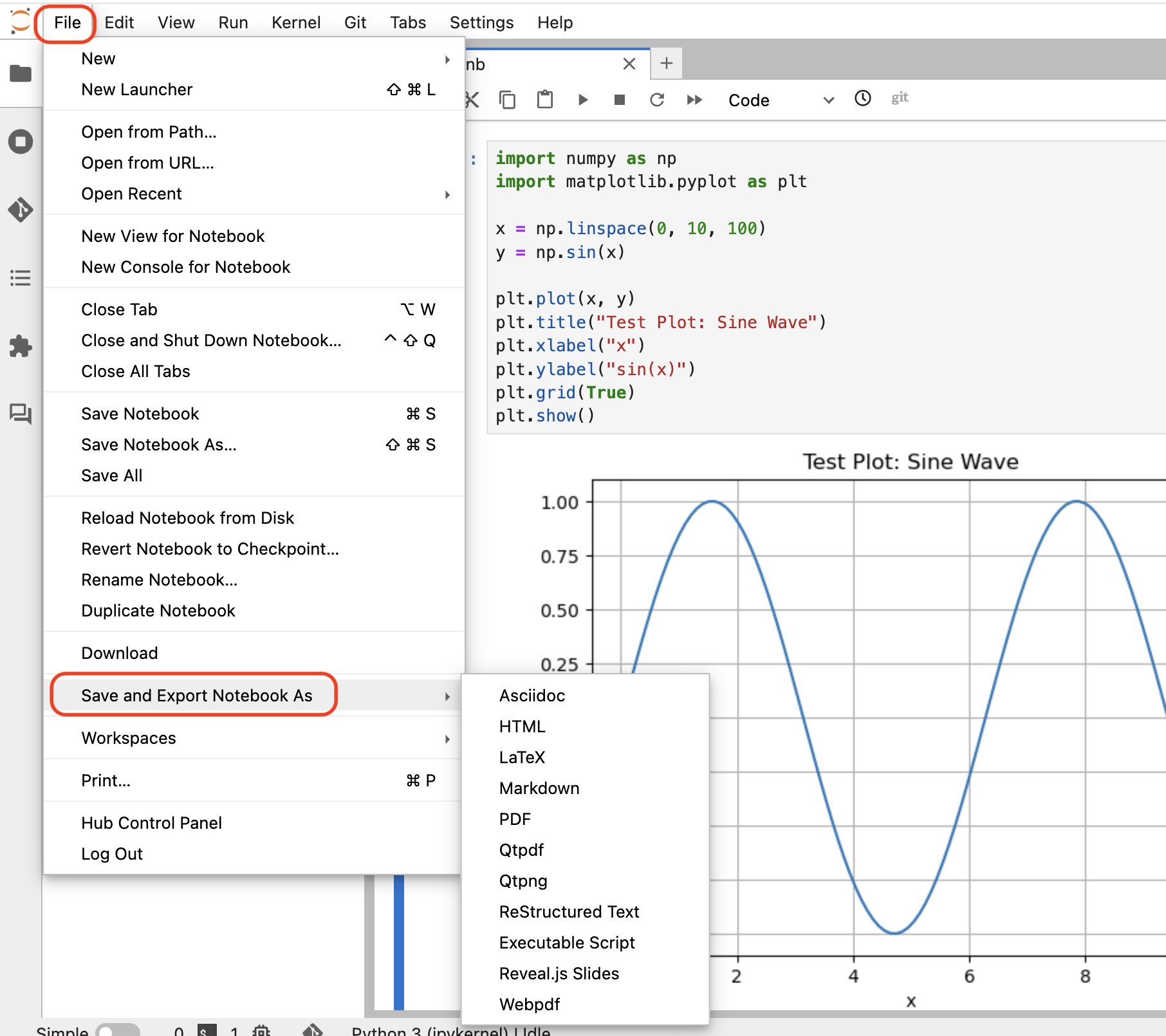Export notebook as HTML
The image size is (1166, 1036).
(x=585, y=726)
